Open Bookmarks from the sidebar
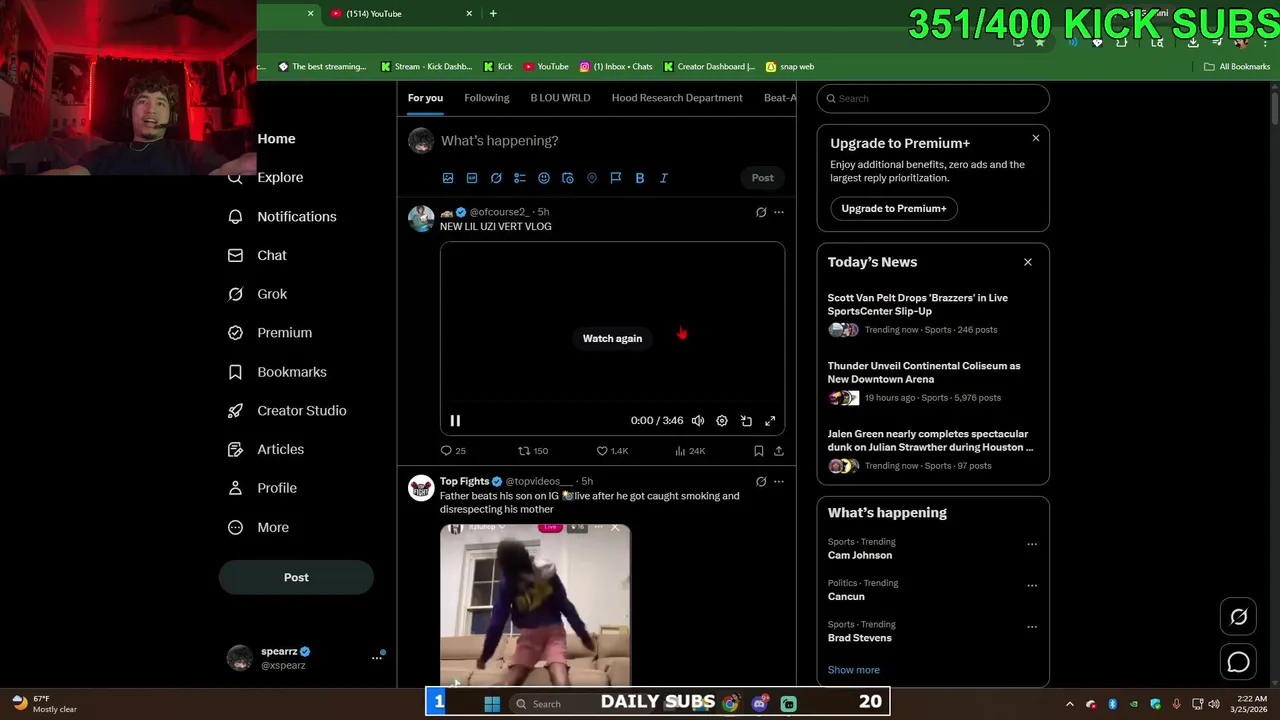The width and height of the screenshot is (1280, 720). tap(277, 371)
